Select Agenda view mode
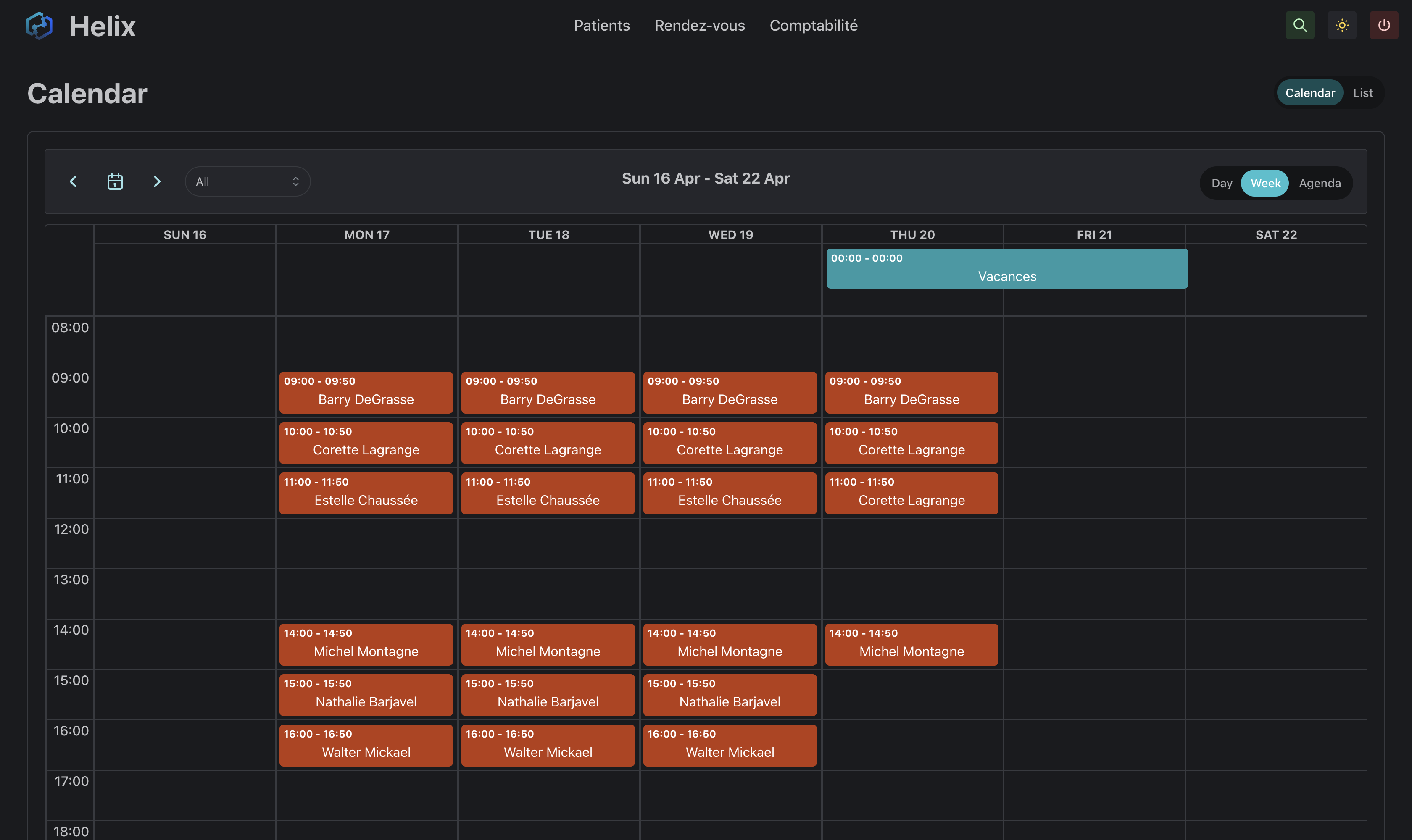Viewport: 1412px width, 840px height. [1319, 184]
